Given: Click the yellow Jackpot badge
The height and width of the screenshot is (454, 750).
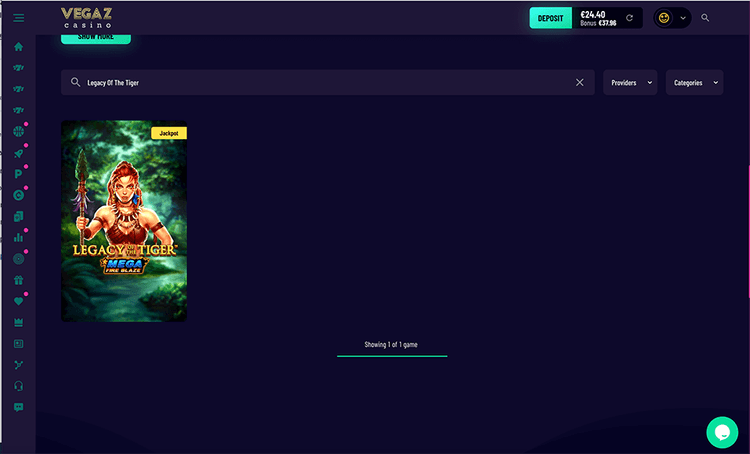Looking at the screenshot, I should [x=169, y=133].
